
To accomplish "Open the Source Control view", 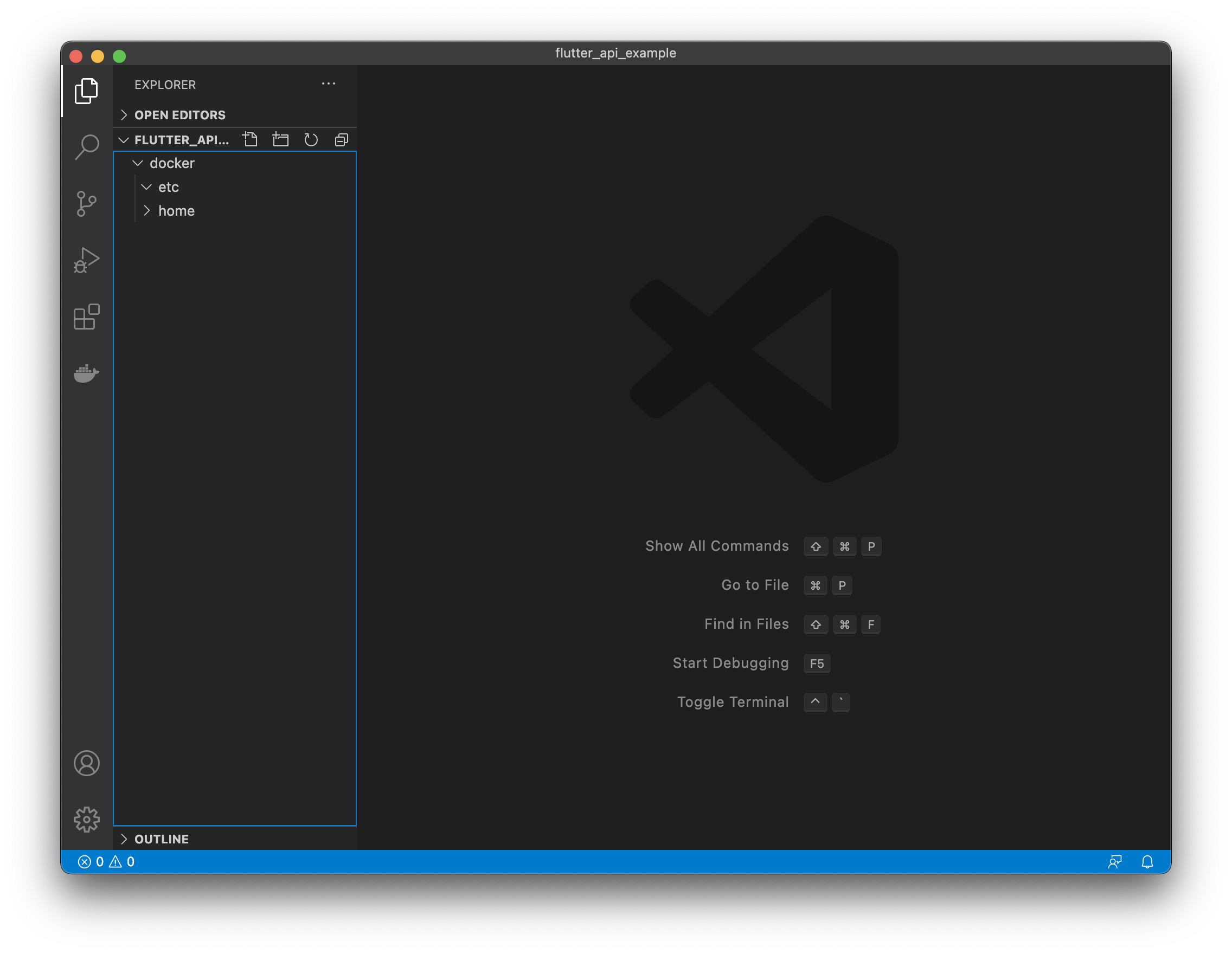I will [86, 204].
